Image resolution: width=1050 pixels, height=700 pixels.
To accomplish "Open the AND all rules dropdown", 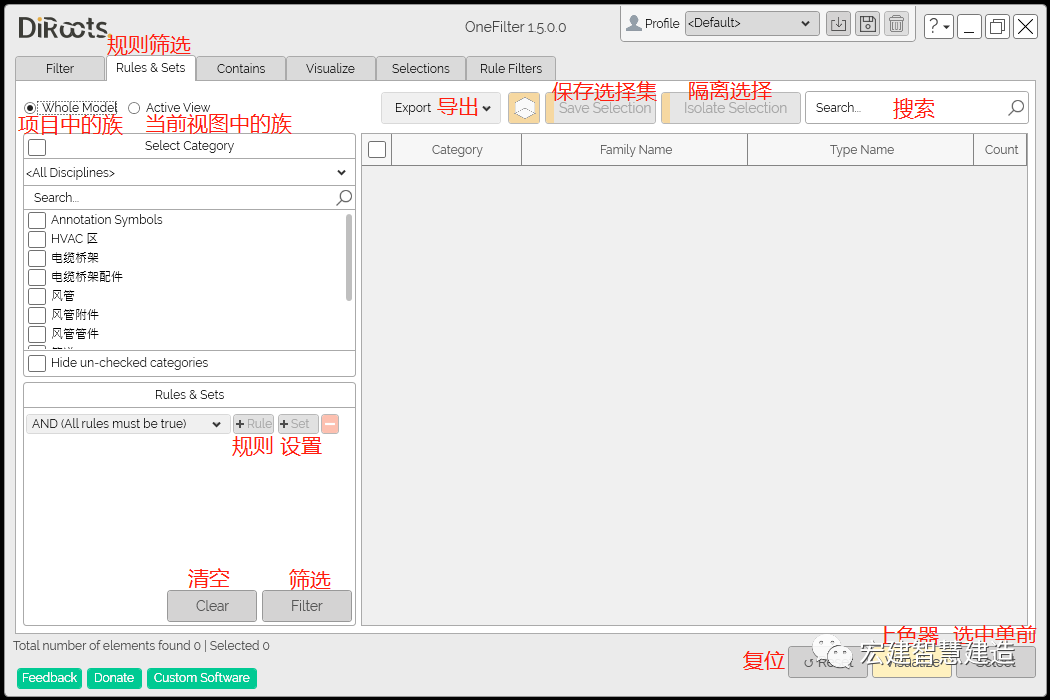I will tap(127, 424).
